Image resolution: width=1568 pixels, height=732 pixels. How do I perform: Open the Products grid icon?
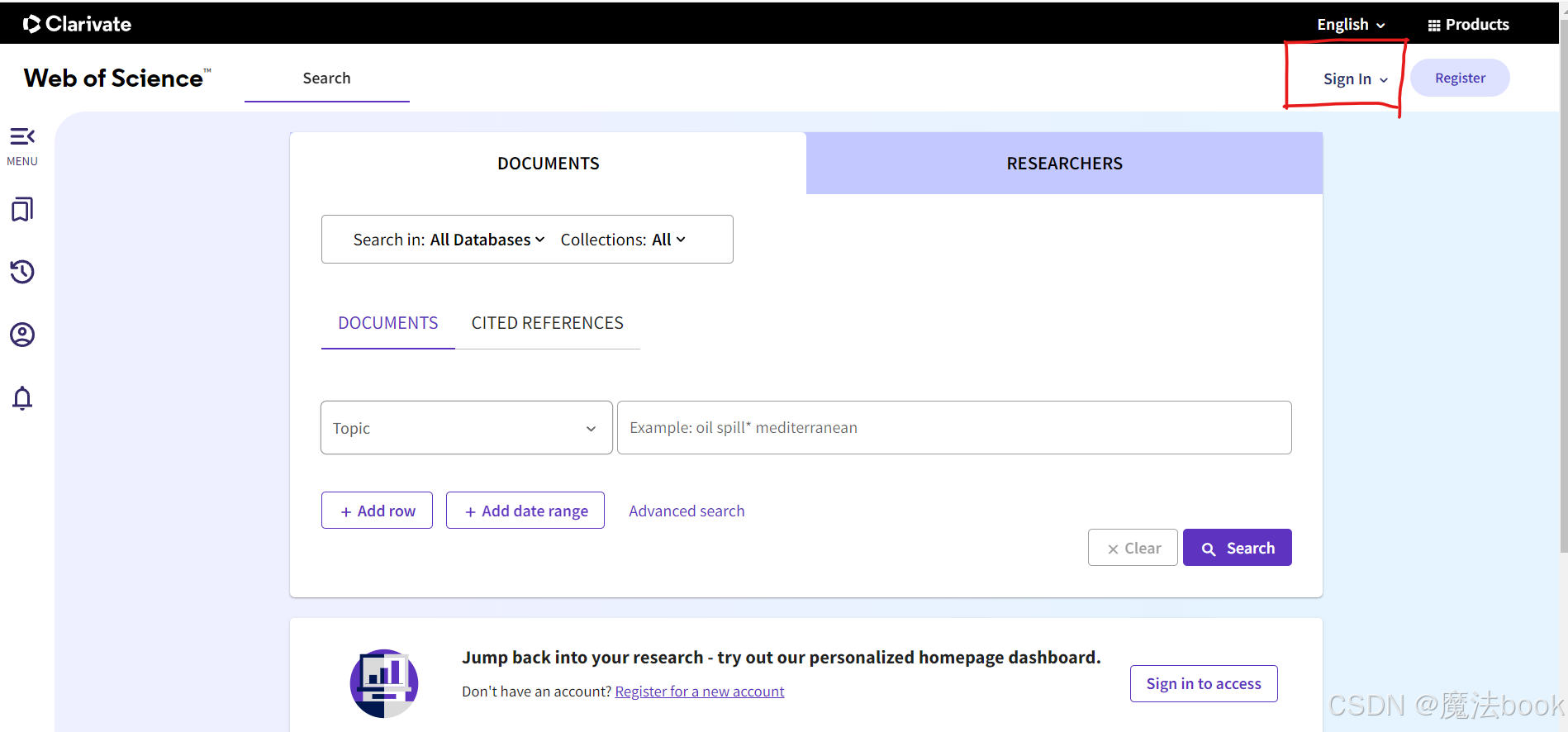(x=1468, y=25)
